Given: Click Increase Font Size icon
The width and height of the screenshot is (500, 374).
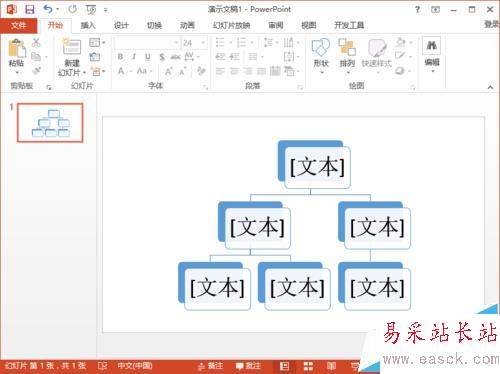Looking at the screenshot, I should (x=169, y=71).
